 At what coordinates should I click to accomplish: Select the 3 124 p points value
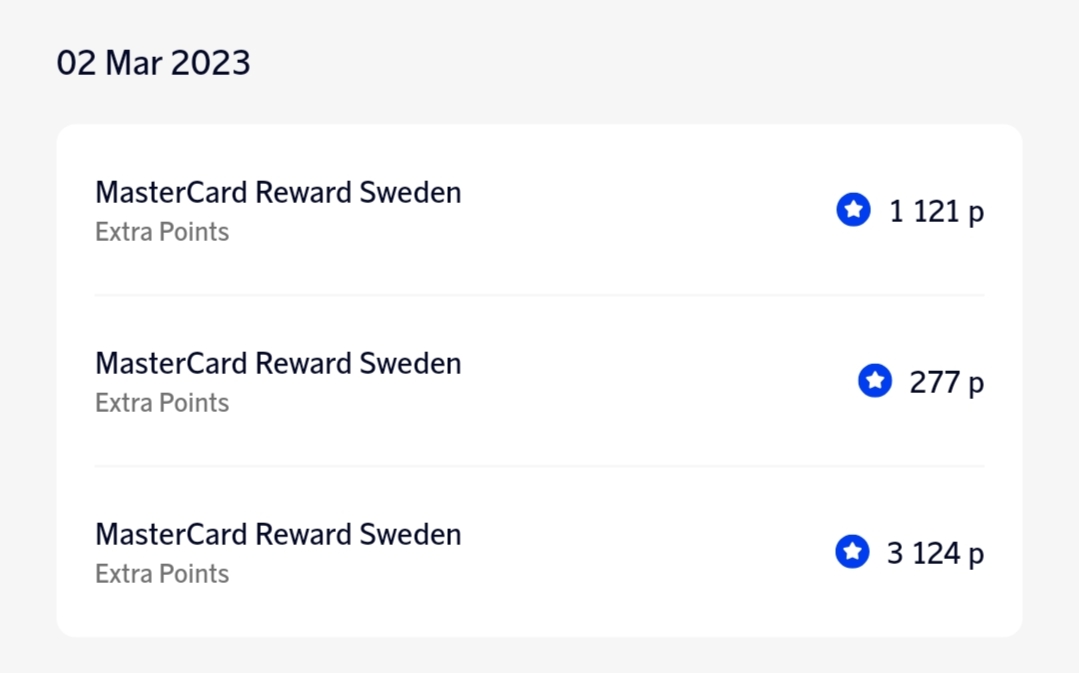(x=935, y=553)
